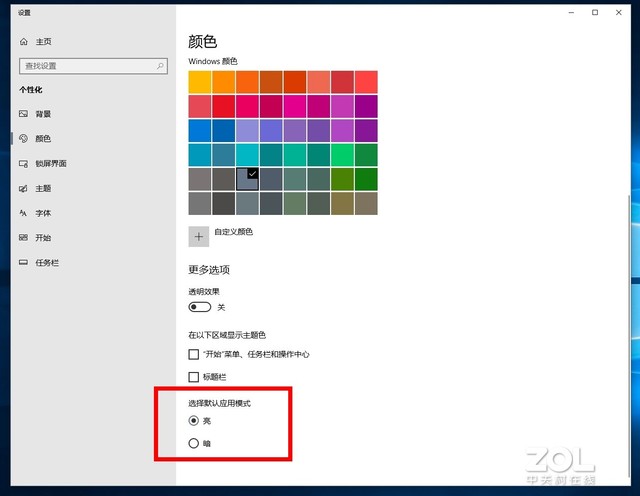Select the 主题 themes icon in sidebar

pyautogui.click(x=24, y=188)
